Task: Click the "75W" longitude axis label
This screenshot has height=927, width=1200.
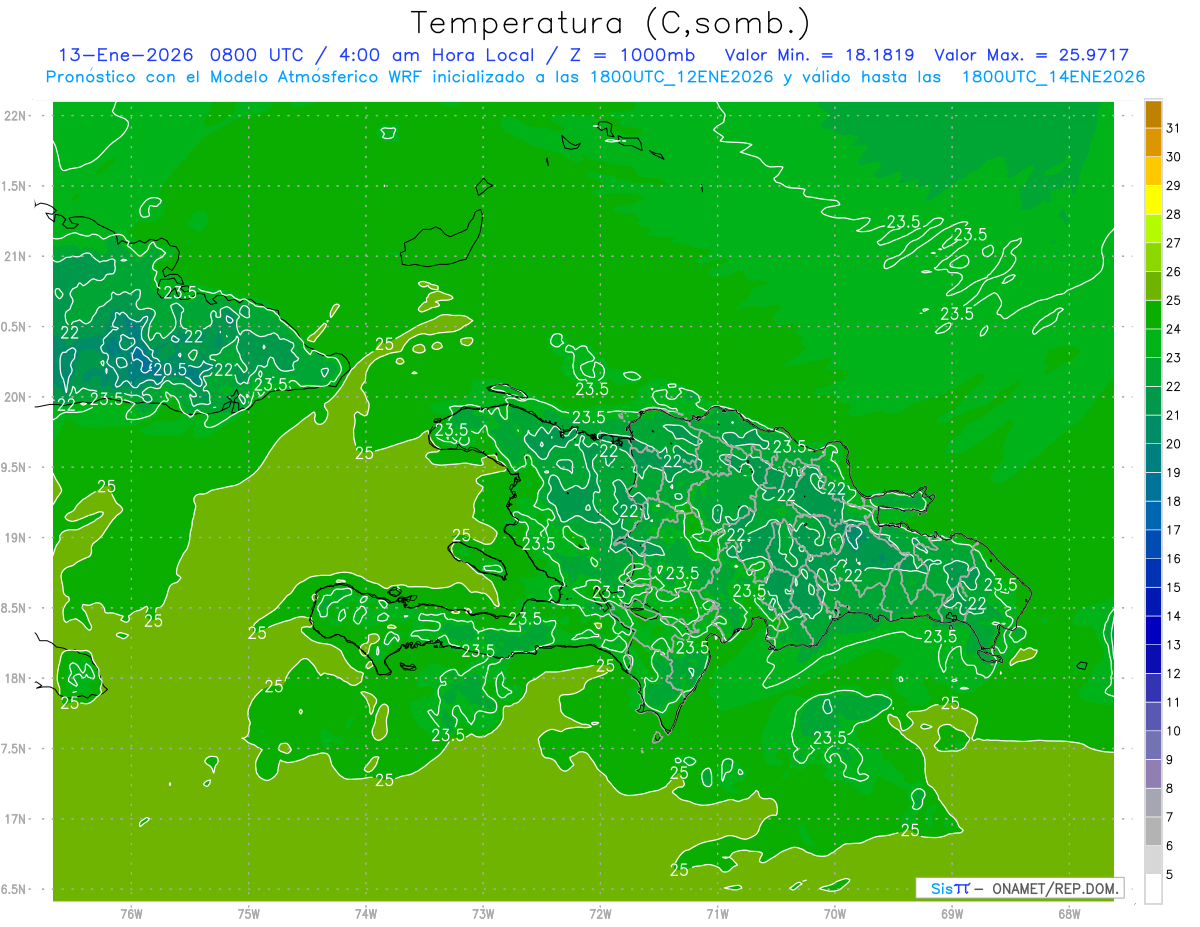Action: pyautogui.click(x=249, y=913)
